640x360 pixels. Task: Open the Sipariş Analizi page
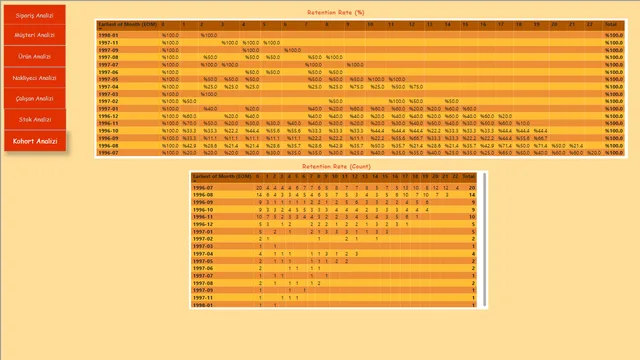pos(35,15)
